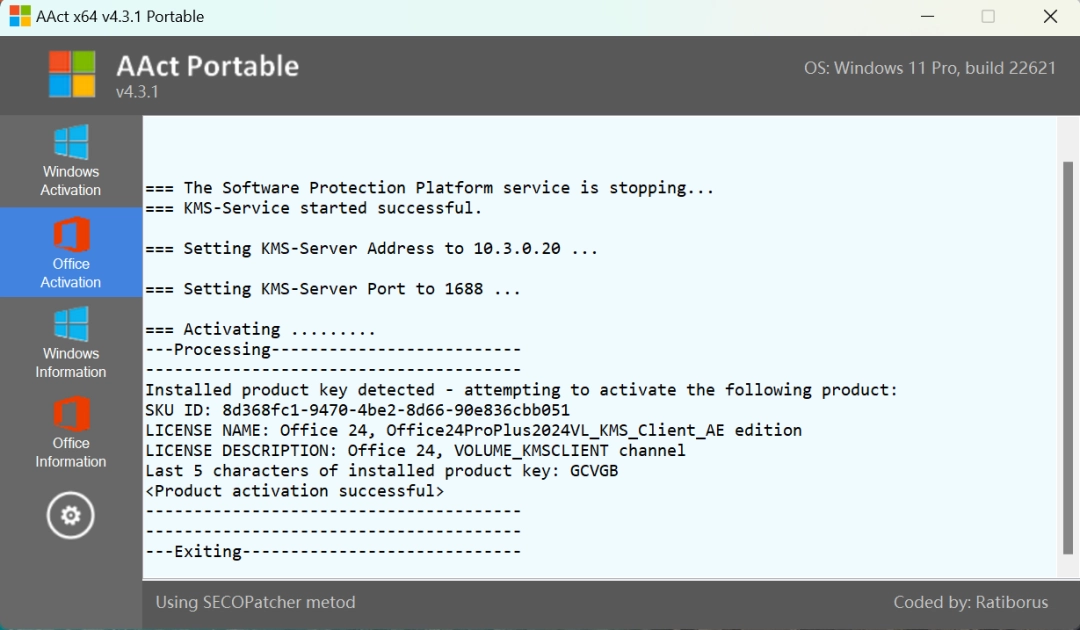
Task: Click the 'Windows Activation' text label
Action: (70, 180)
